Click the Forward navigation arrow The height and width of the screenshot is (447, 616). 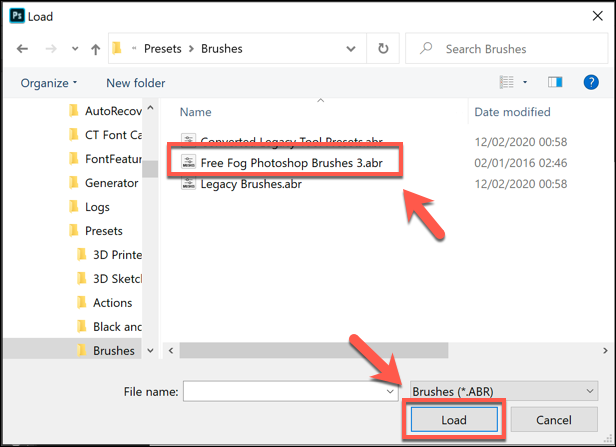(x=51, y=49)
